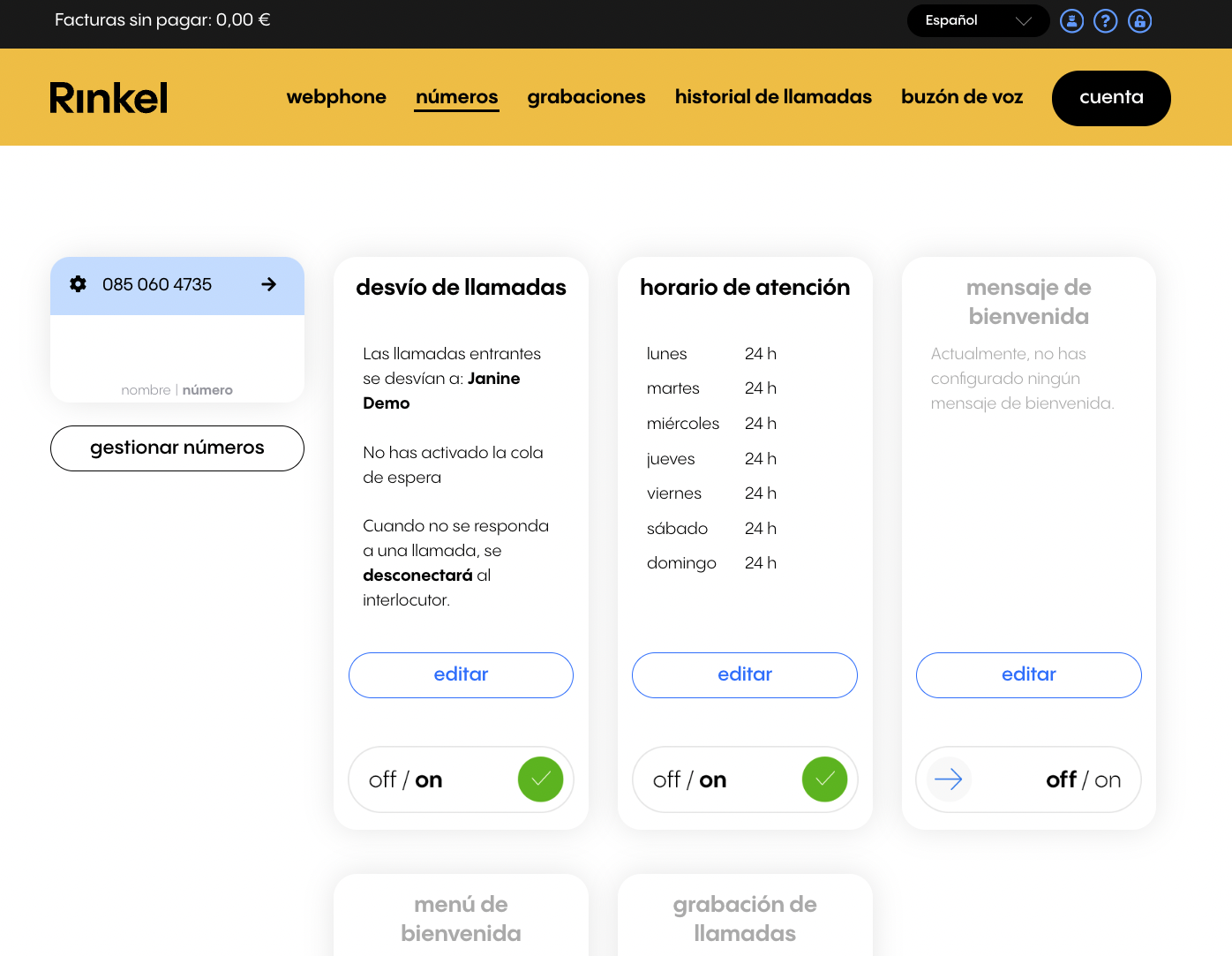Viewport: 1232px width, 956px height.
Task: Open the cuenta menu
Action: click(1111, 98)
